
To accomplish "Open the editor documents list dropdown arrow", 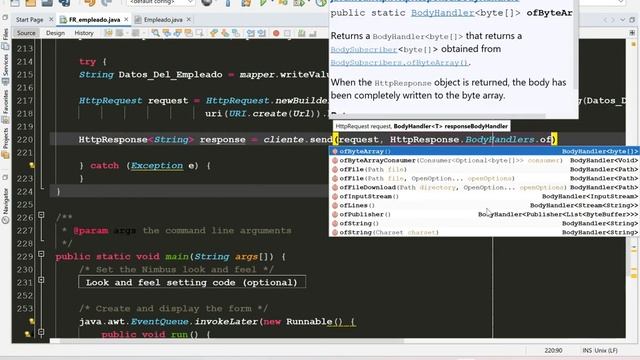I will point(622,20).
